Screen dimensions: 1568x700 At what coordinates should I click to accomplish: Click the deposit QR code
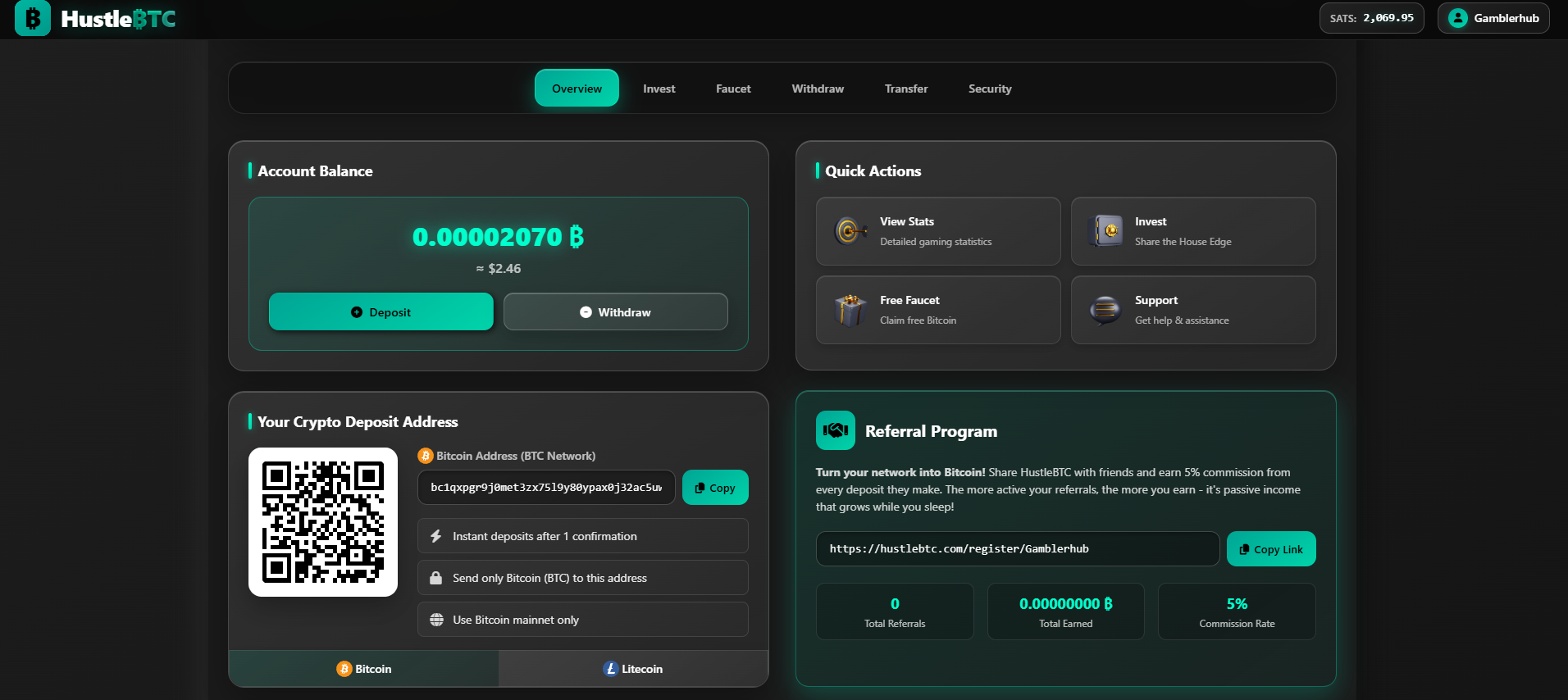click(x=323, y=522)
